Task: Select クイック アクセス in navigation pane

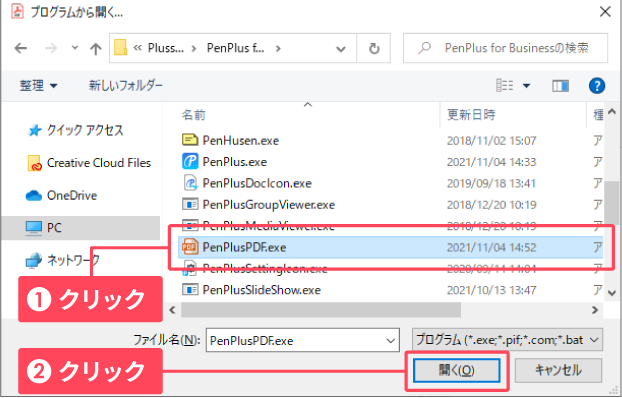Action: [x=85, y=130]
